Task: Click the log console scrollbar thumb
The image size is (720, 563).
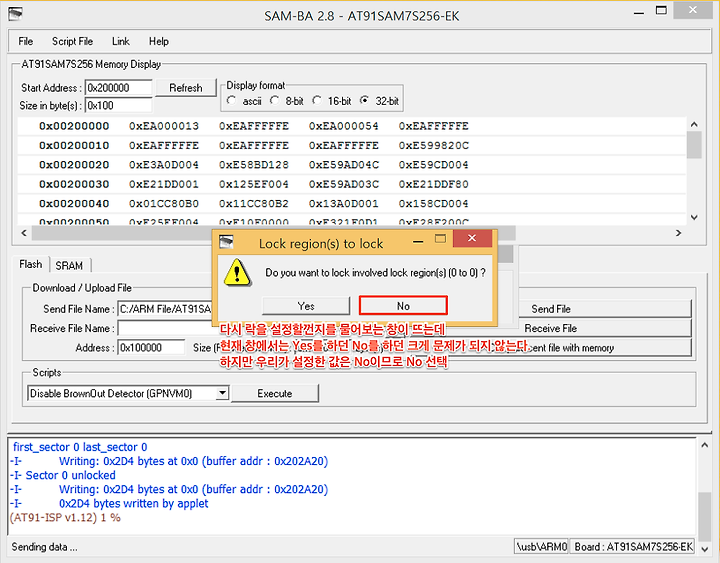Action: 704,517
